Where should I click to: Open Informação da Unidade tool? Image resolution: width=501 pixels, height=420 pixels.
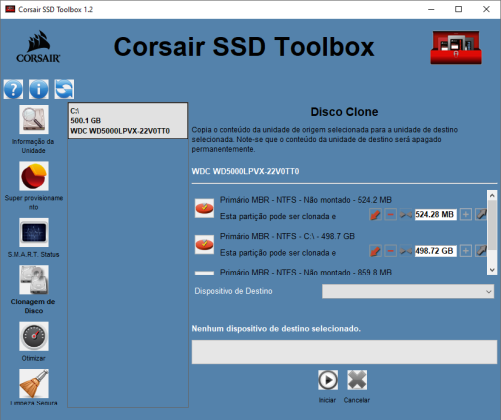point(34,119)
